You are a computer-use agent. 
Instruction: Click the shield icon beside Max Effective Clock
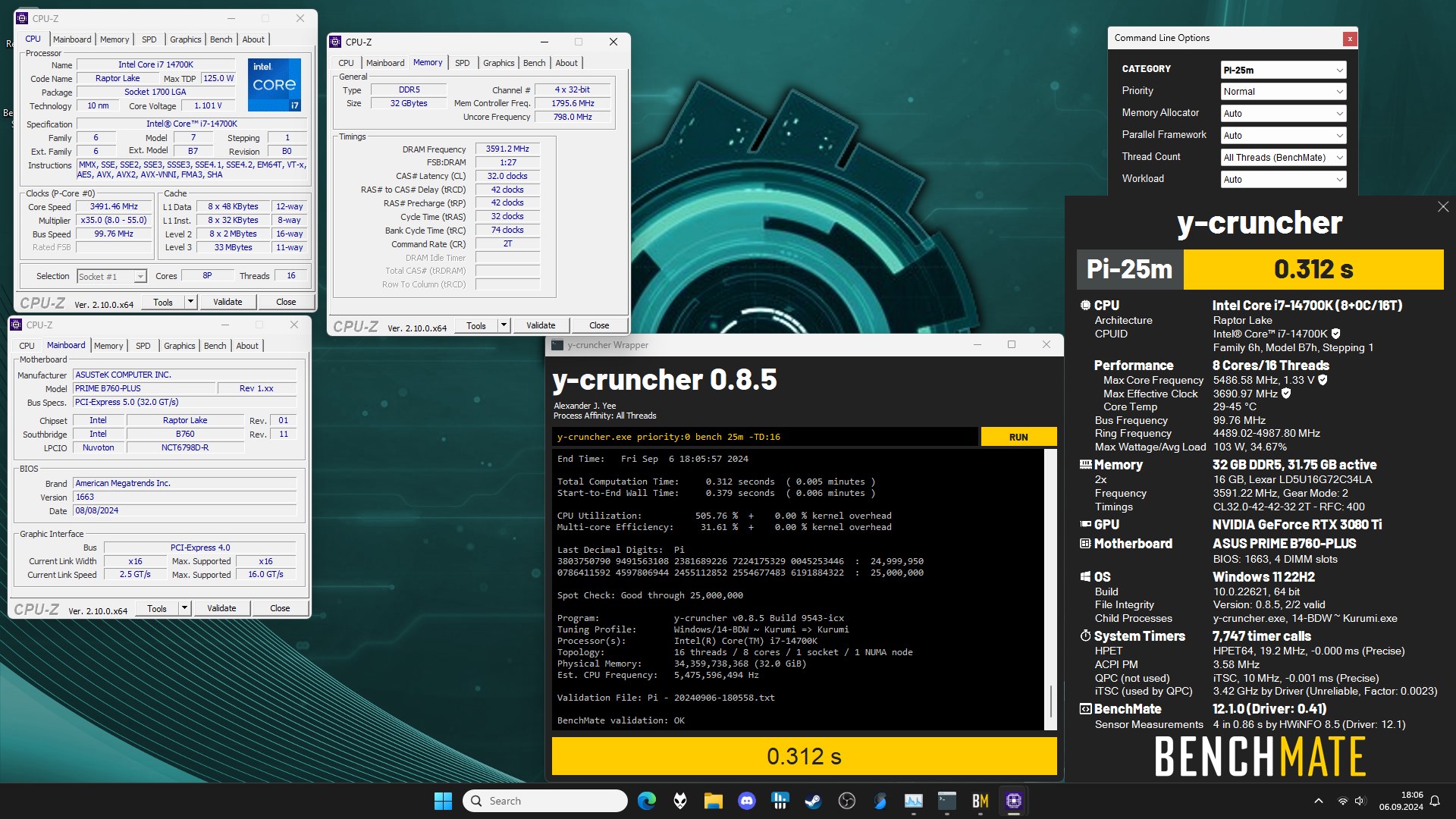pos(1286,394)
